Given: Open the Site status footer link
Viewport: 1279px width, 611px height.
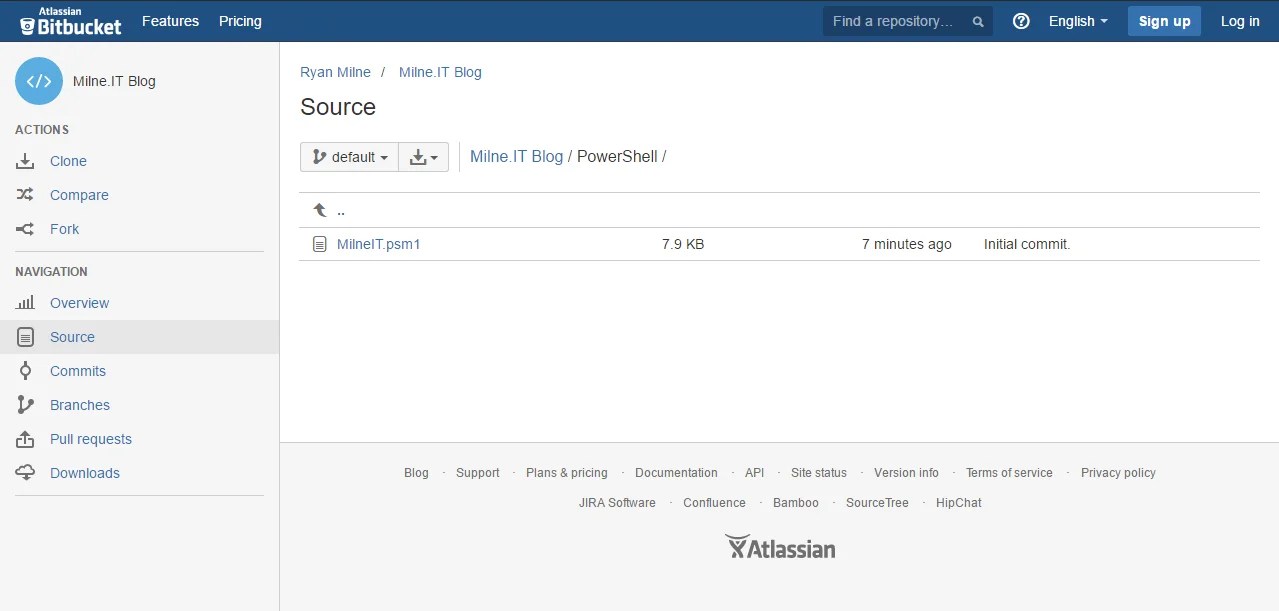Looking at the screenshot, I should point(819,473).
